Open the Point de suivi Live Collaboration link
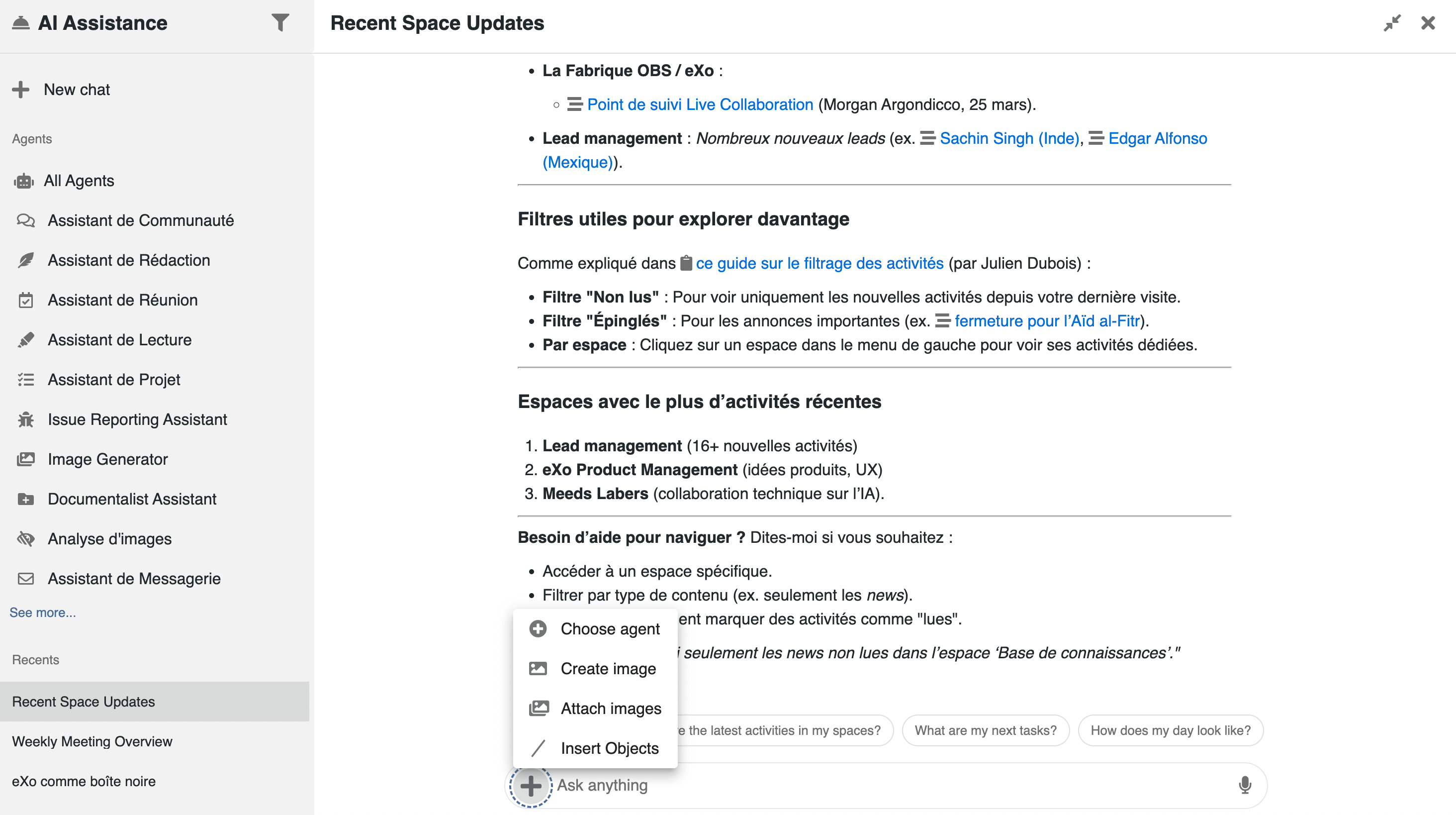1456x815 pixels. [700, 104]
